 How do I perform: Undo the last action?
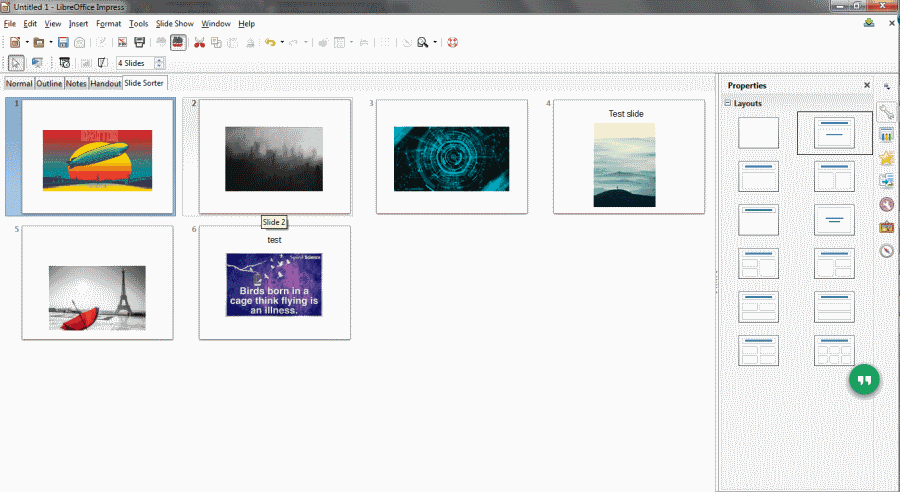coord(270,42)
